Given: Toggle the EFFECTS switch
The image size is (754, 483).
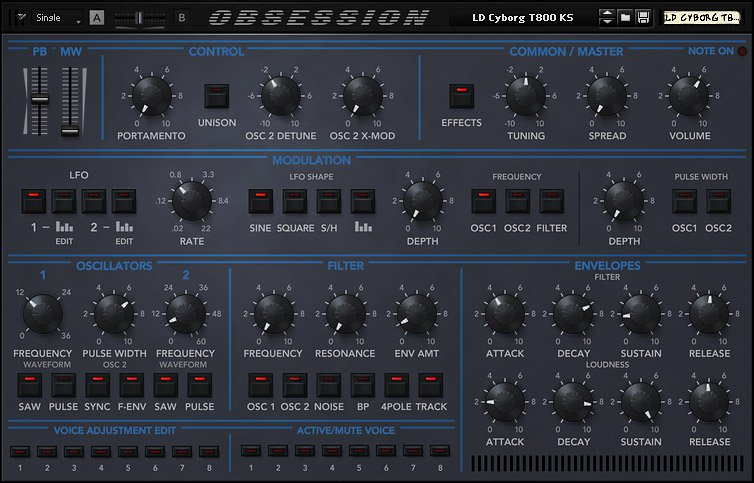Looking at the screenshot, I should [462, 96].
